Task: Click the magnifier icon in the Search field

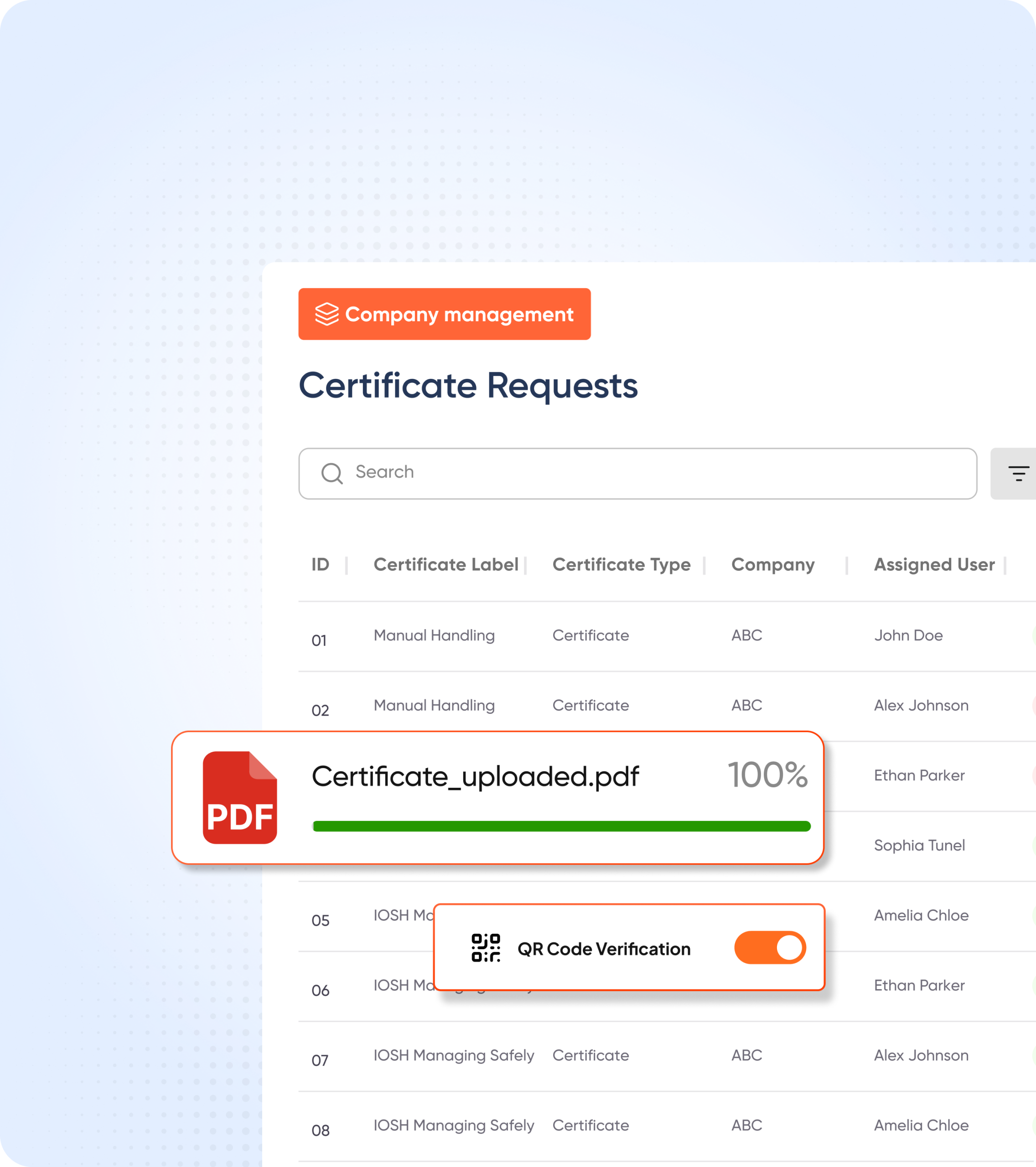Action: [x=332, y=473]
